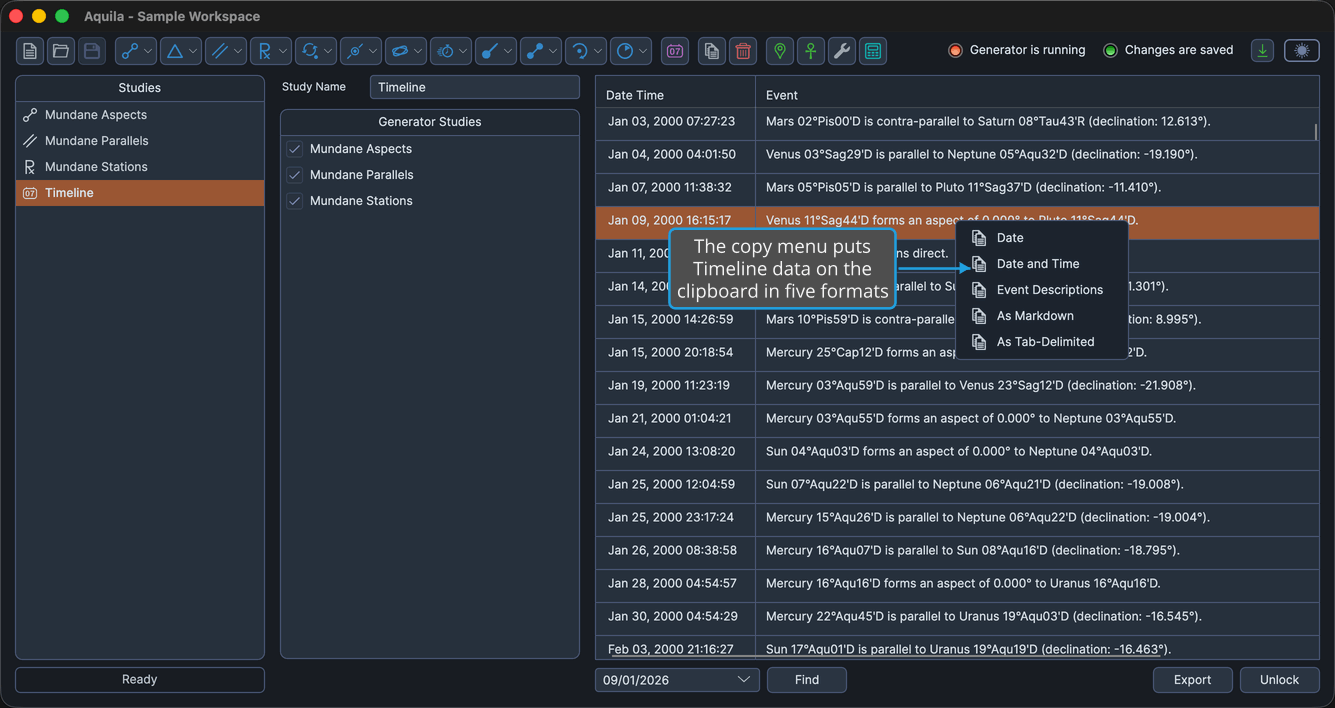Add an aspects study from toolbar
The width and height of the screenshot is (1335, 708).
[129, 51]
